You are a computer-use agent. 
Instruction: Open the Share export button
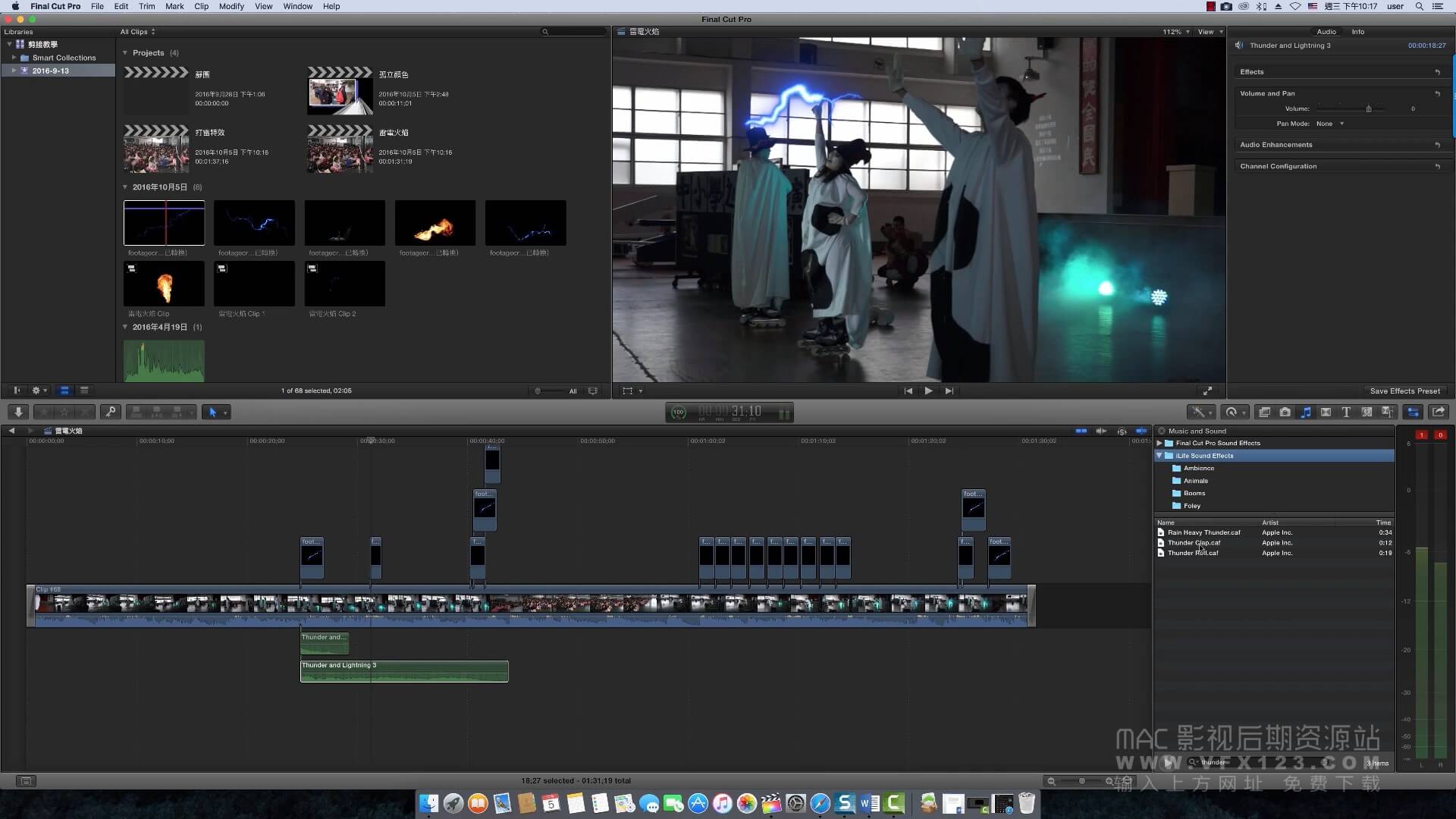coord(1439,412)
